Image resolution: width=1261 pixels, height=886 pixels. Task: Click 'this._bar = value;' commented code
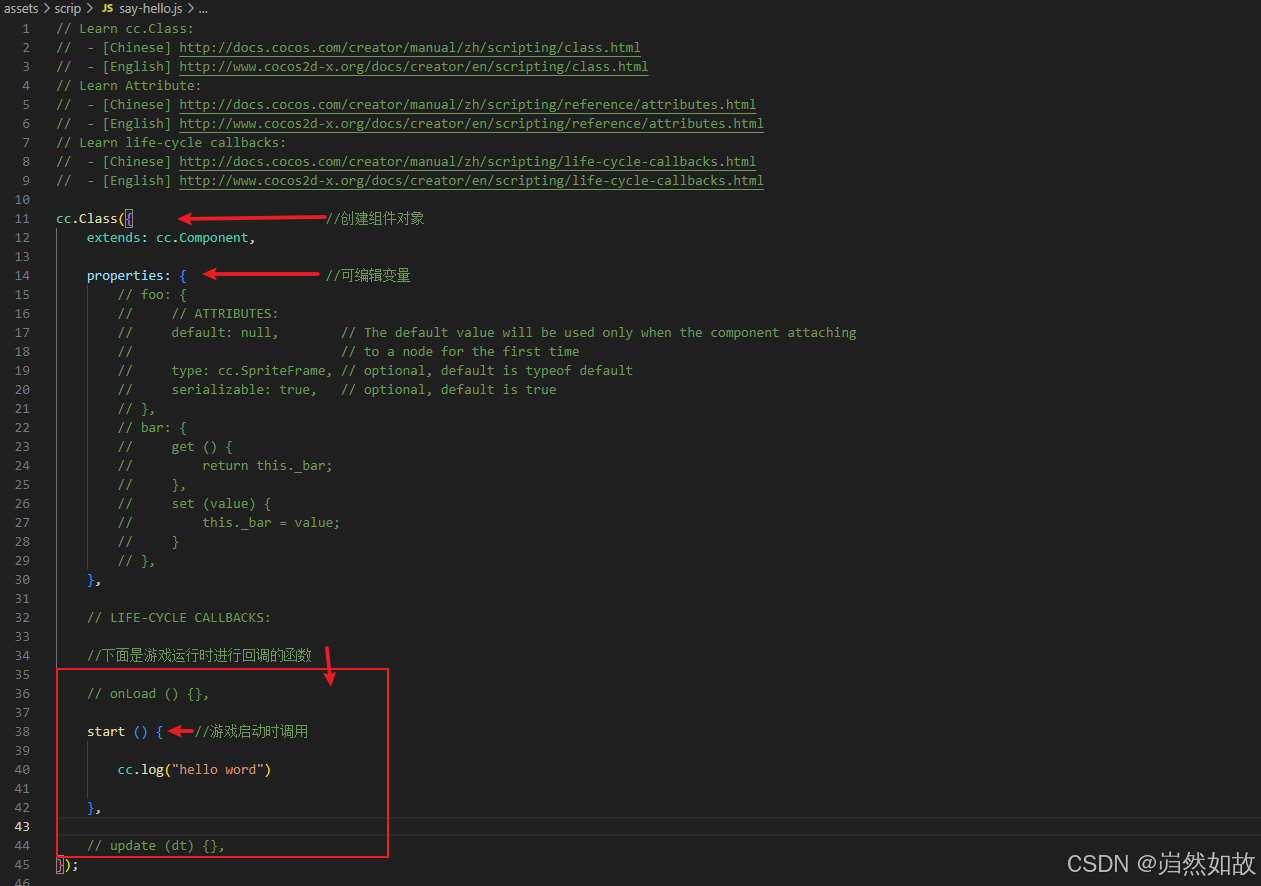point(271,522)
